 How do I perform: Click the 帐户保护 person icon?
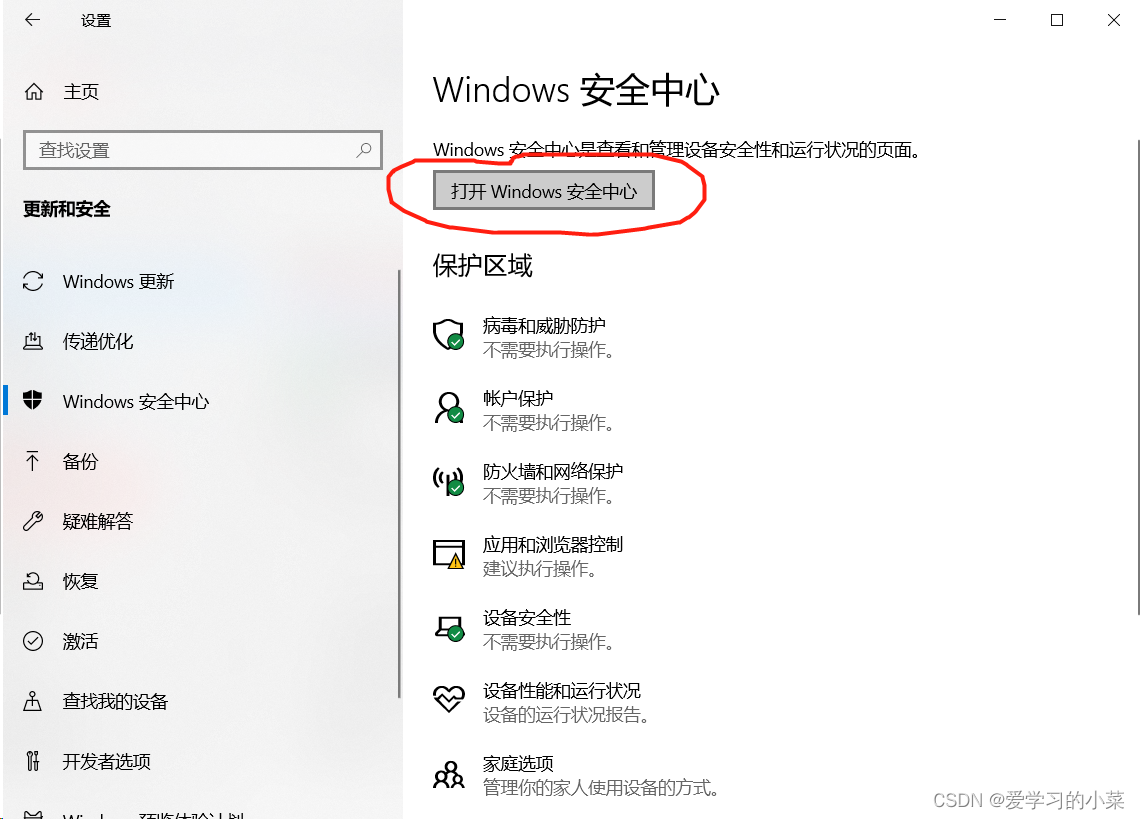pyautogui.click(x=449, y=408)
